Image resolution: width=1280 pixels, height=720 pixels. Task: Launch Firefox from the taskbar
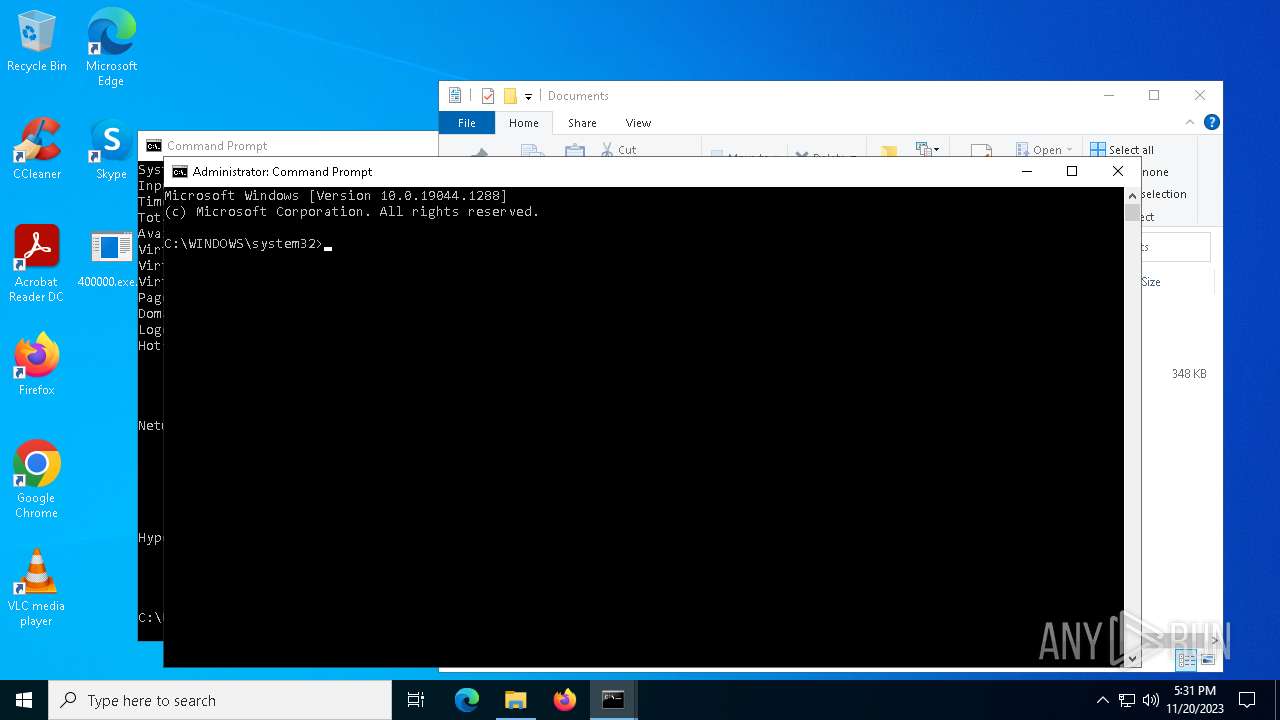(x=565, y=700)
